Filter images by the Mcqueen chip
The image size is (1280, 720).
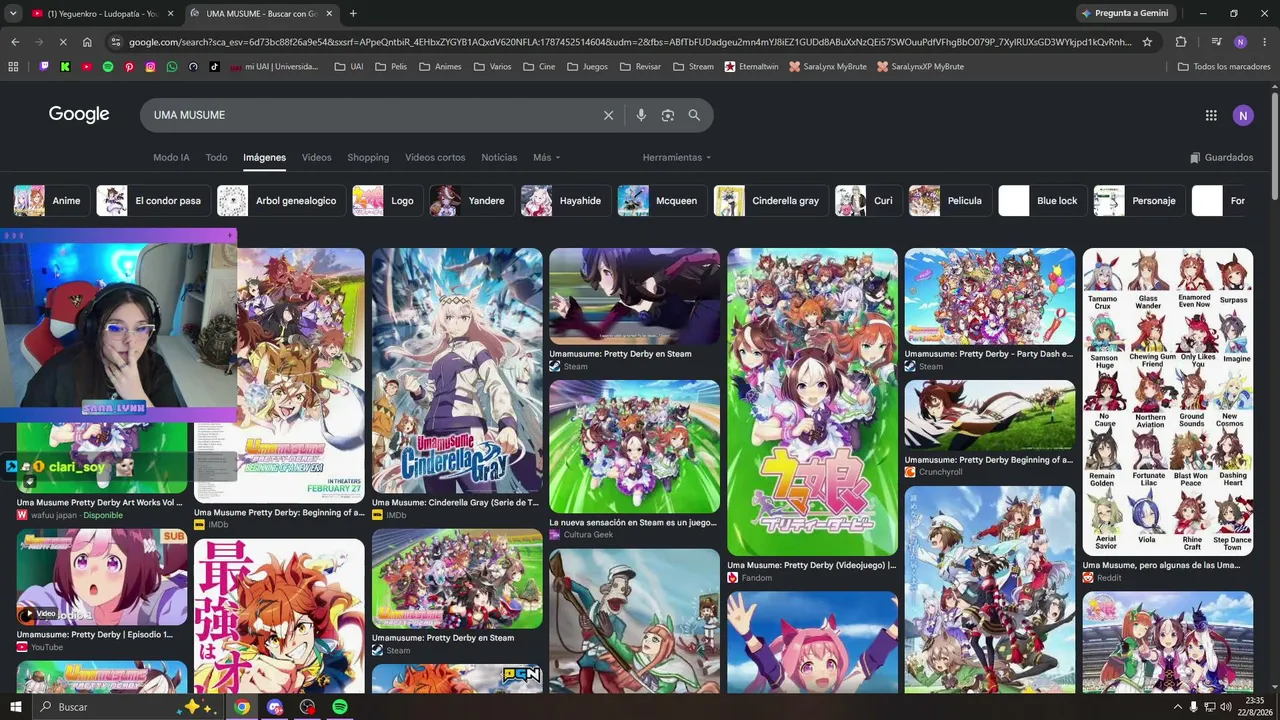662,201
